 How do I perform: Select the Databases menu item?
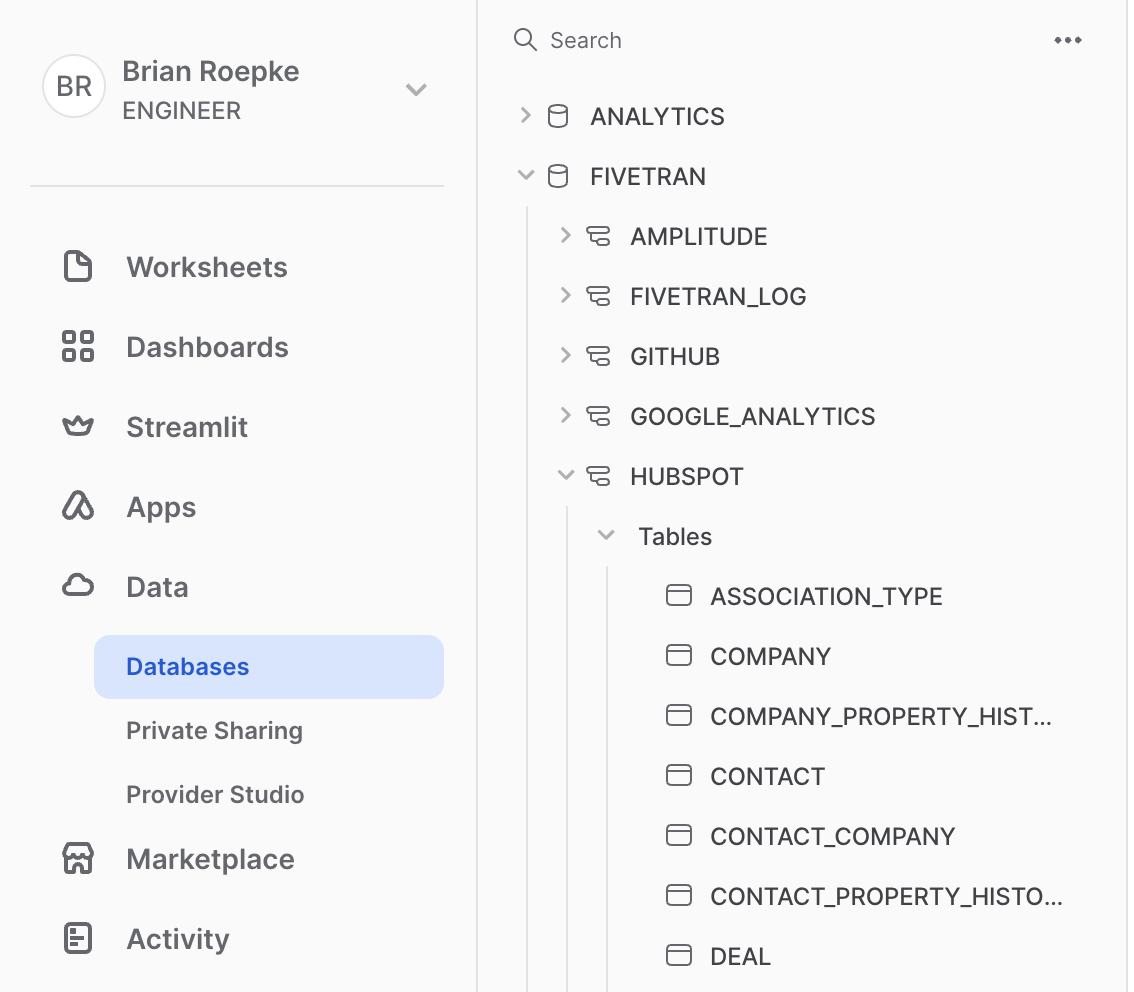click(x=187, y=666)
